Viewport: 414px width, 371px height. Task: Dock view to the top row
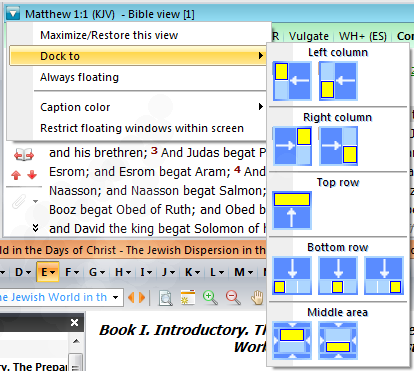(292, 210)
